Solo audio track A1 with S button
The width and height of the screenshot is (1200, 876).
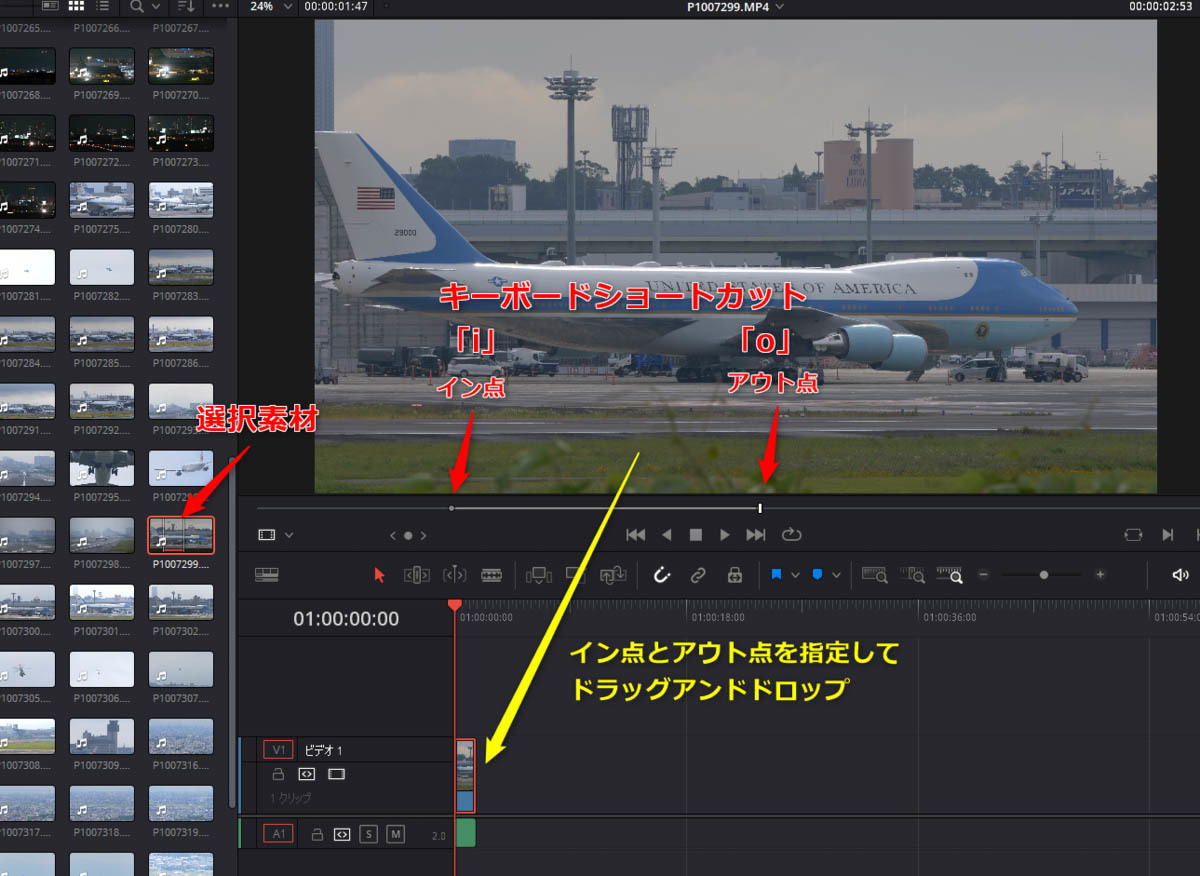point(368,834)
